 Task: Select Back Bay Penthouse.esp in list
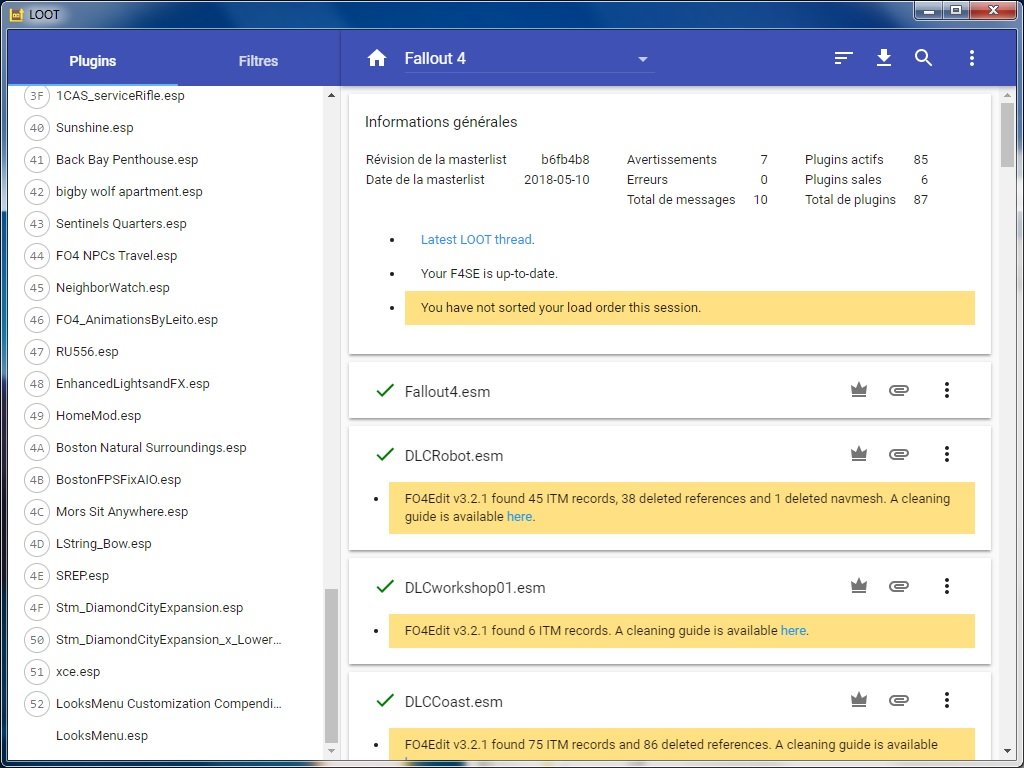(127, 160)
